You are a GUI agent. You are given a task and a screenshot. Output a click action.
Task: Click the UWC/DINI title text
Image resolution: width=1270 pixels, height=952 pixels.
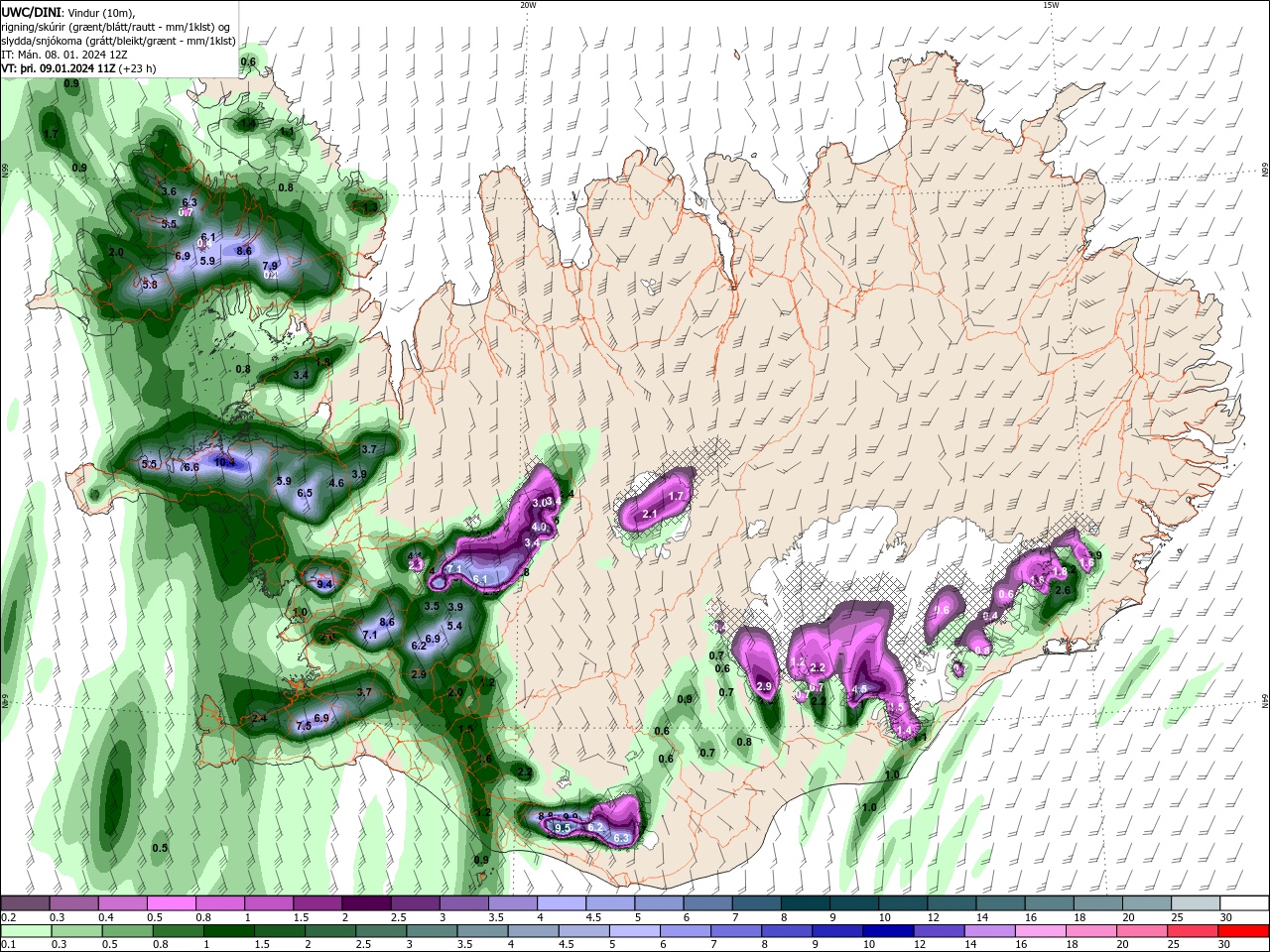coord(30,12)
